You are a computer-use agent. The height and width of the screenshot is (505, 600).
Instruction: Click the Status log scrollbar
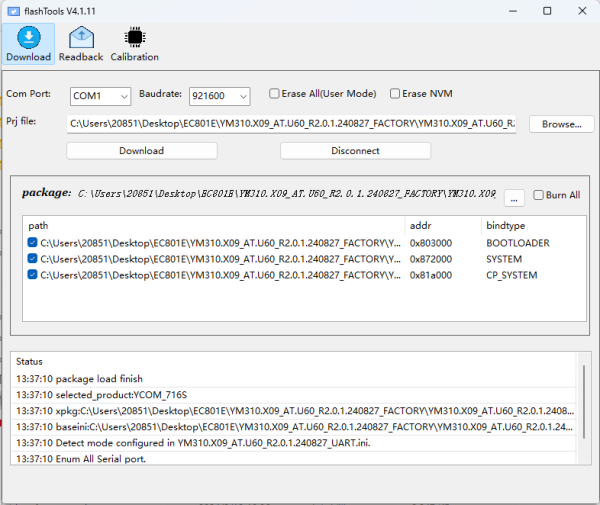584,402
